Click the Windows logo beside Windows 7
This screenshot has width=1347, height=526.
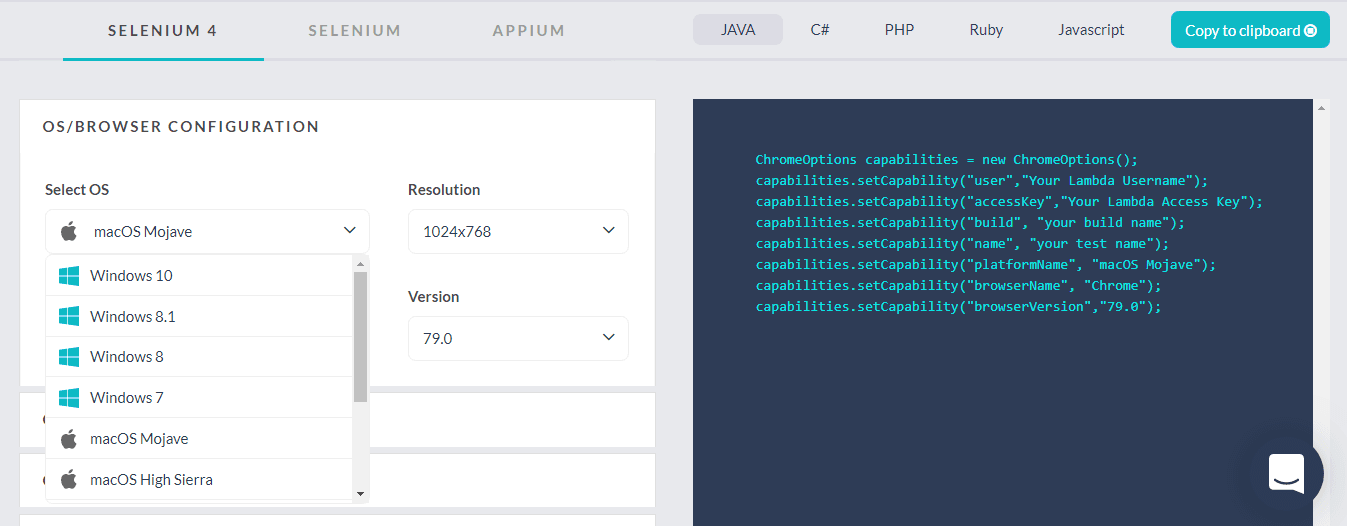coord(69,397)
